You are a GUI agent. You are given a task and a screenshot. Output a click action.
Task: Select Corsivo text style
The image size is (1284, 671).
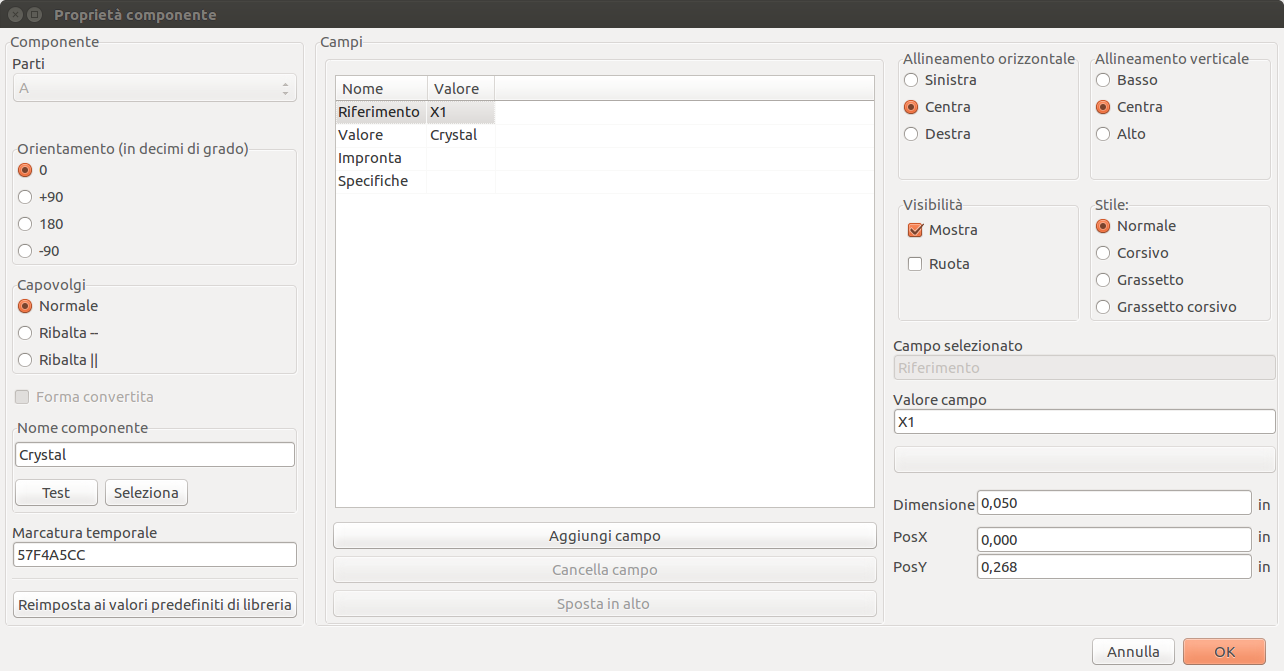pos(1103,253)
